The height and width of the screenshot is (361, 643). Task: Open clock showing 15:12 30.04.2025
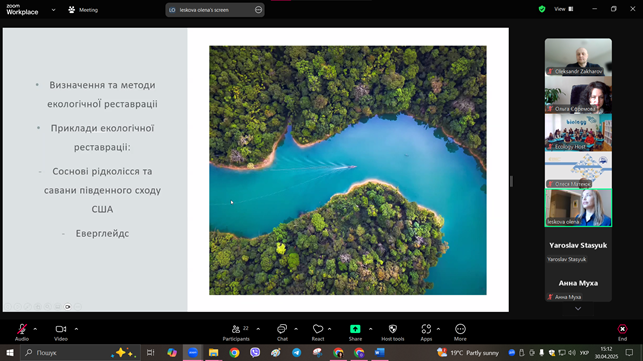(606, 352)
